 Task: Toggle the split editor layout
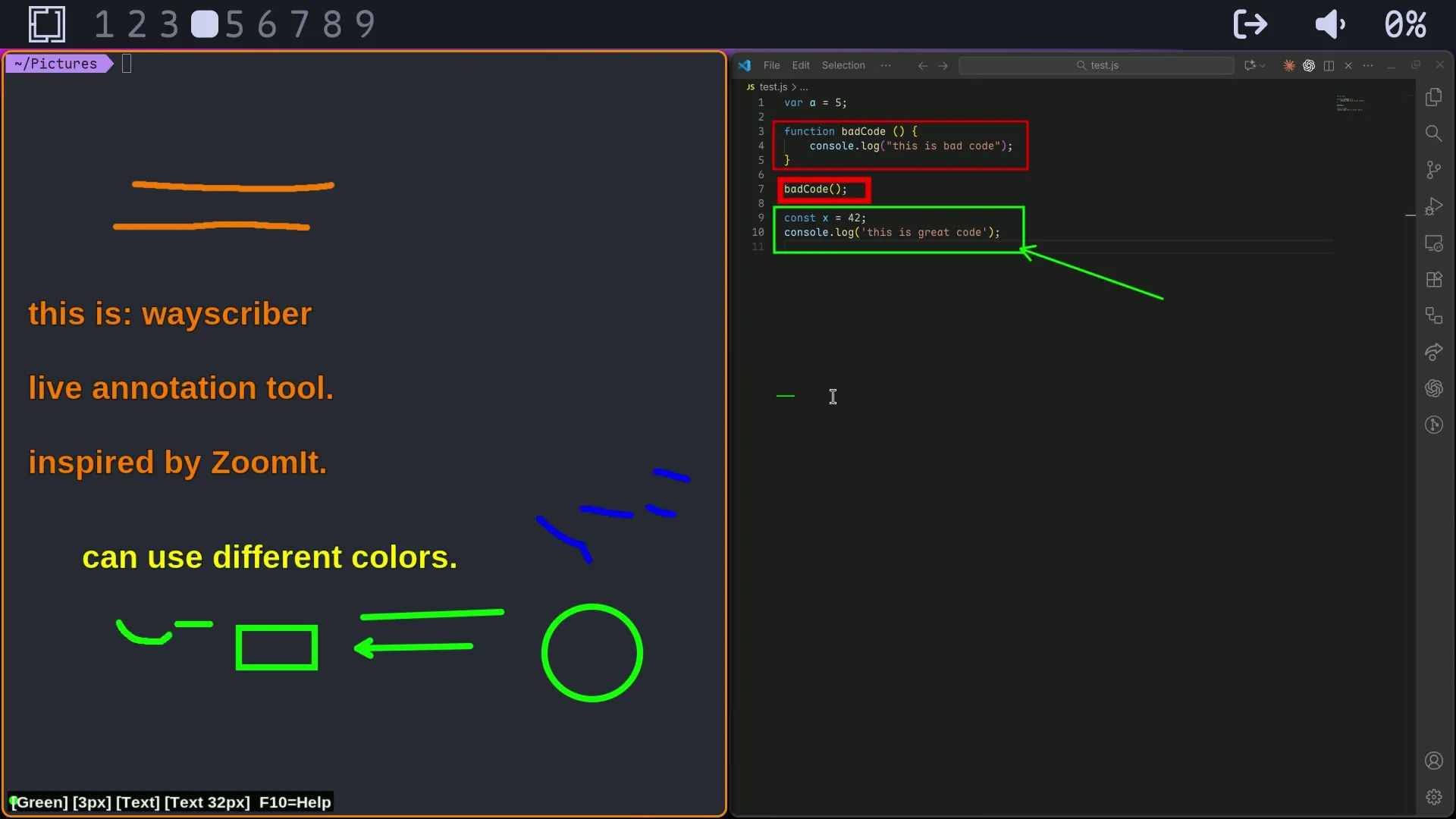tap(1330, 65)
